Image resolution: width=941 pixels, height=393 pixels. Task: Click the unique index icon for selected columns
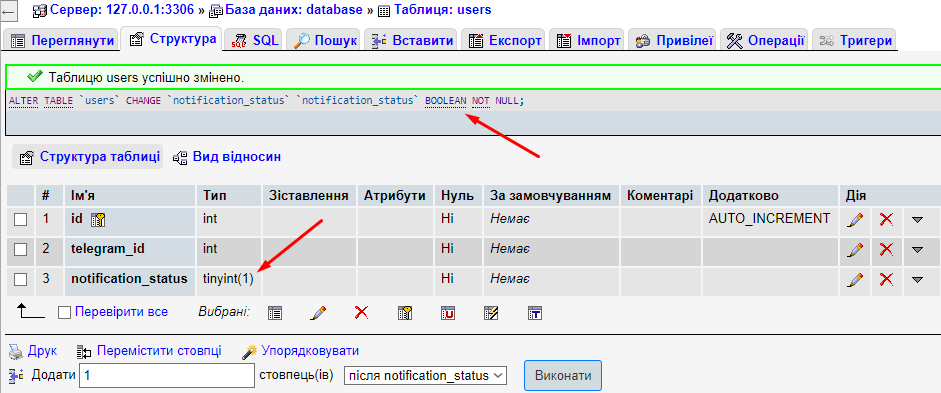coord(448,313)
